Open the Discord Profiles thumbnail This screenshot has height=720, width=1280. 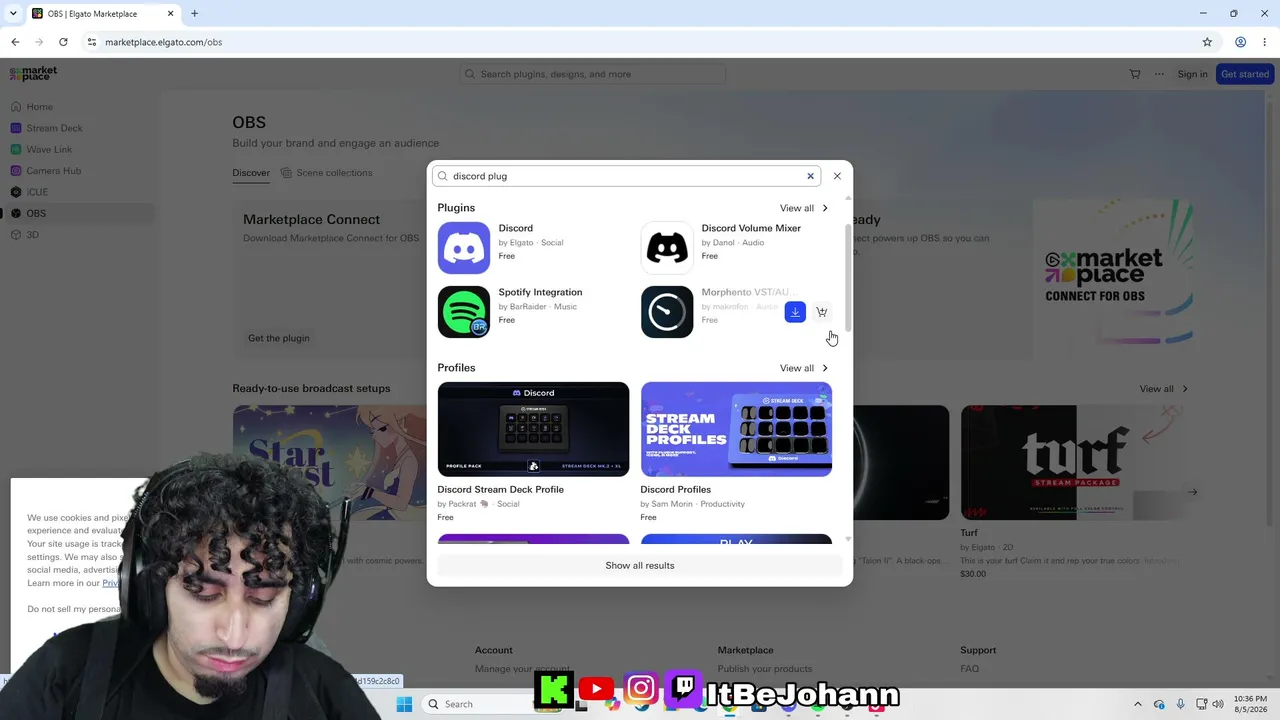click(736, 429)
